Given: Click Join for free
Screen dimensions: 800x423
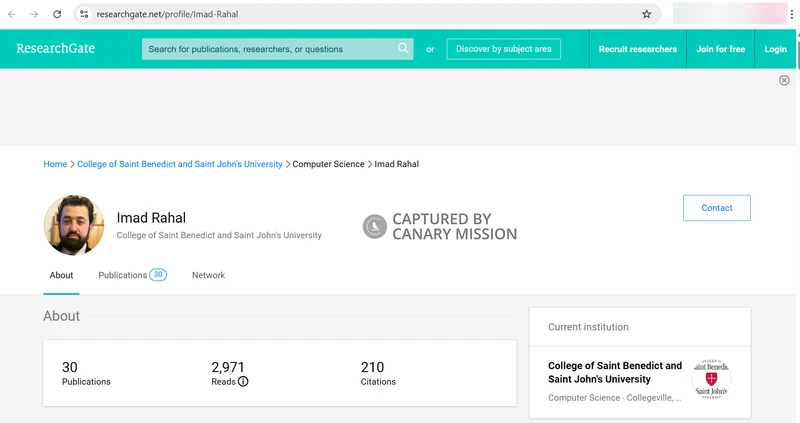Looking at the screenshot, I should click(x=720, y=49).
